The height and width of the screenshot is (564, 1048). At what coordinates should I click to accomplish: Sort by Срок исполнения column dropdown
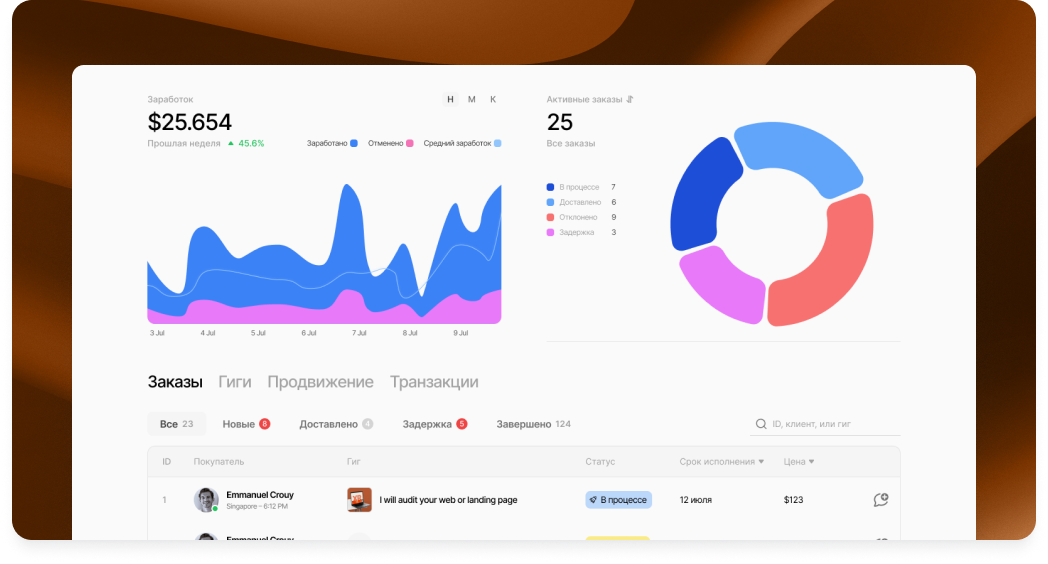[x=761, y=462]
